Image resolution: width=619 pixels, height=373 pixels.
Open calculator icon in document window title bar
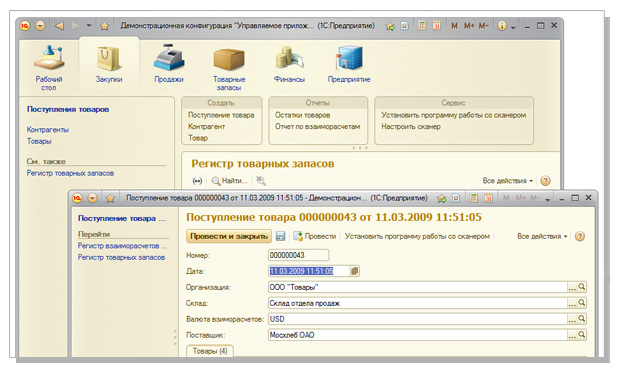pyautogui.click(x=474, y=198)
